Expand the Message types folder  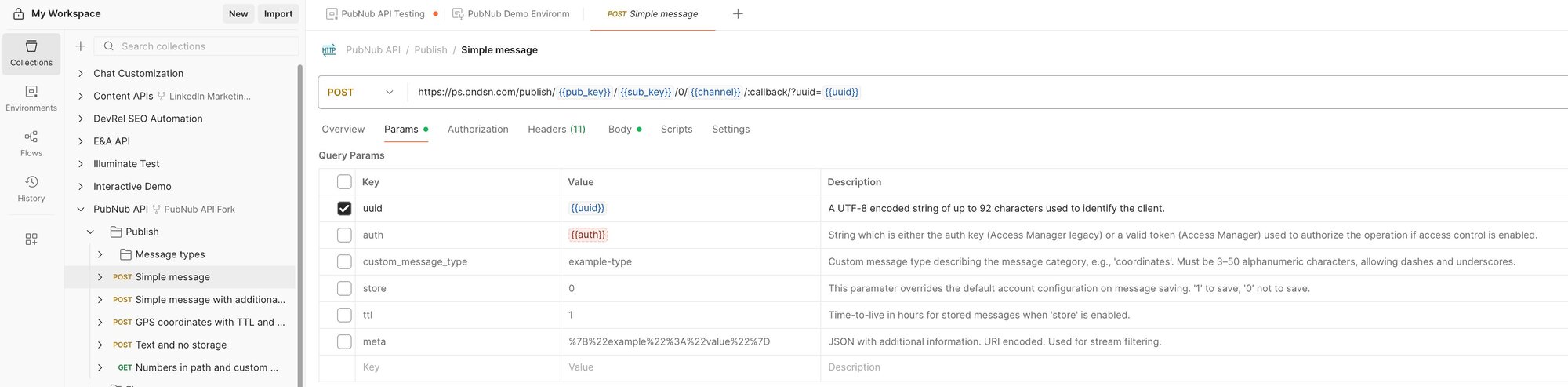[x=100, y=254]
